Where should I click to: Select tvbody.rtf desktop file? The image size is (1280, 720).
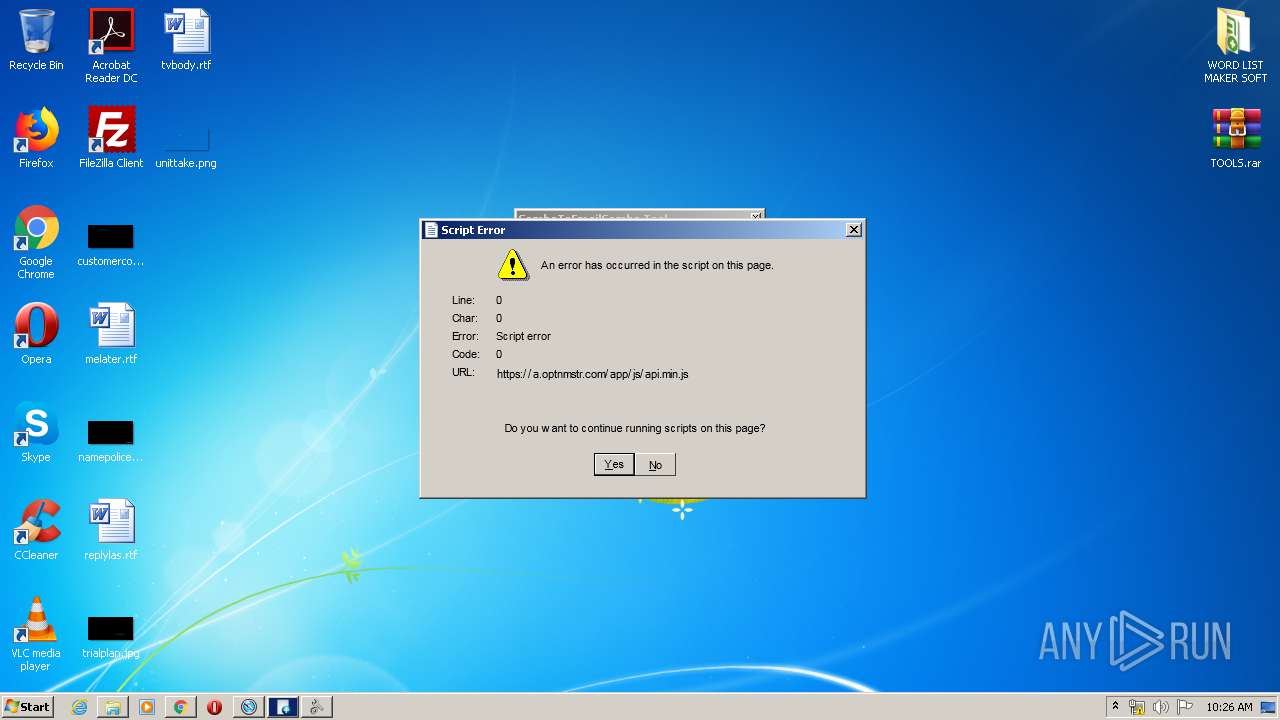tap(186, 40)
